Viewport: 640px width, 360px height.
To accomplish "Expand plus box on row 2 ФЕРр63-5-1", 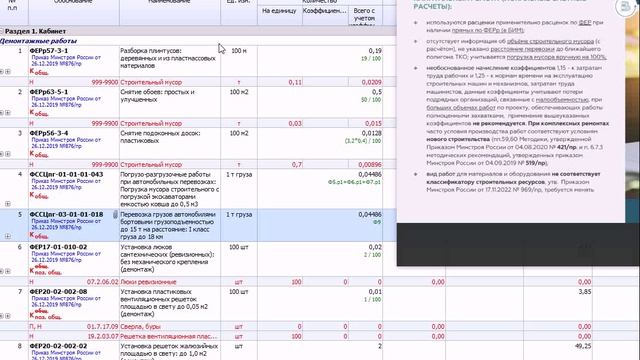I will [8, 113].
